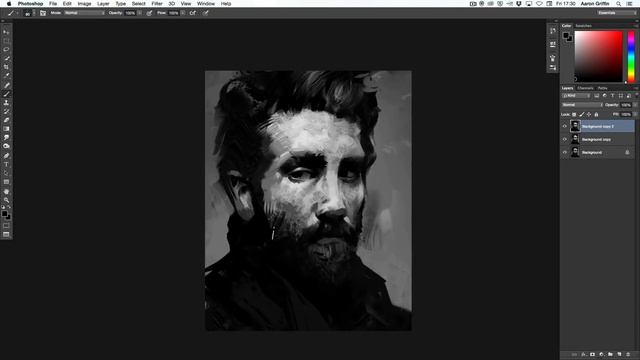Select the Horizontal Type tool

coord(6,164)
